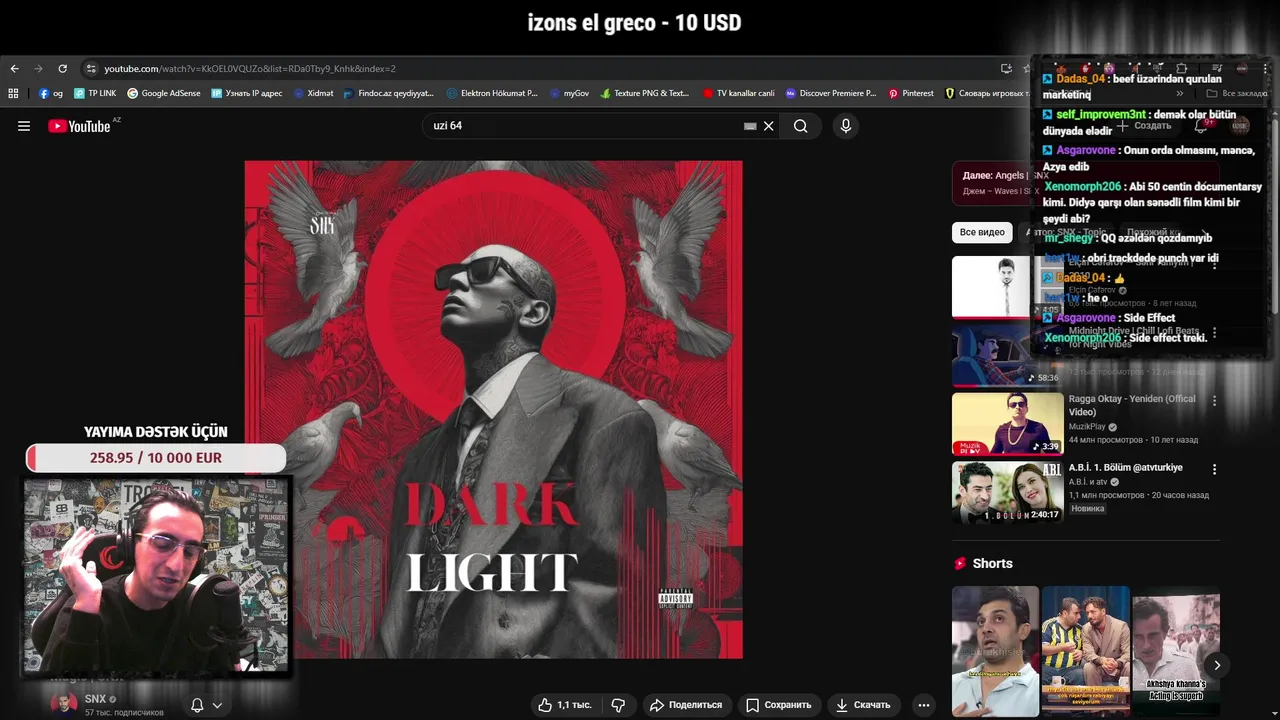This screenshot has width=1280, height=720.
Task: Click the Dark Light video player
Action: [494, 410]
